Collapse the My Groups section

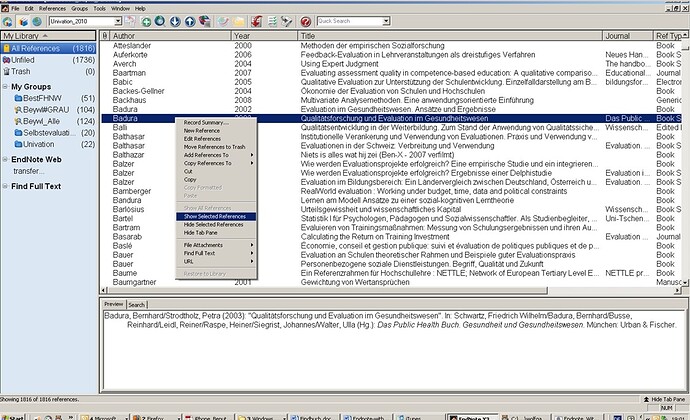tap(5, 87)
